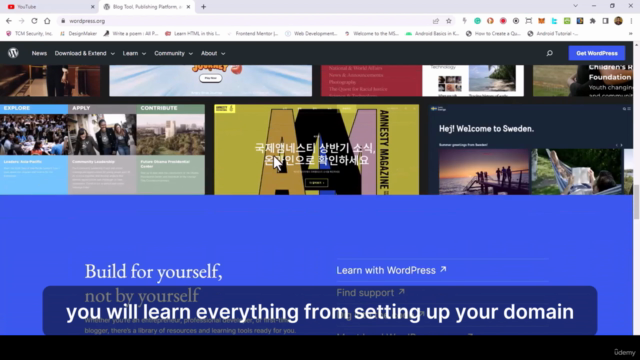Open the light-blue bird extension icon
640x360 pixels.
(554, 21)
